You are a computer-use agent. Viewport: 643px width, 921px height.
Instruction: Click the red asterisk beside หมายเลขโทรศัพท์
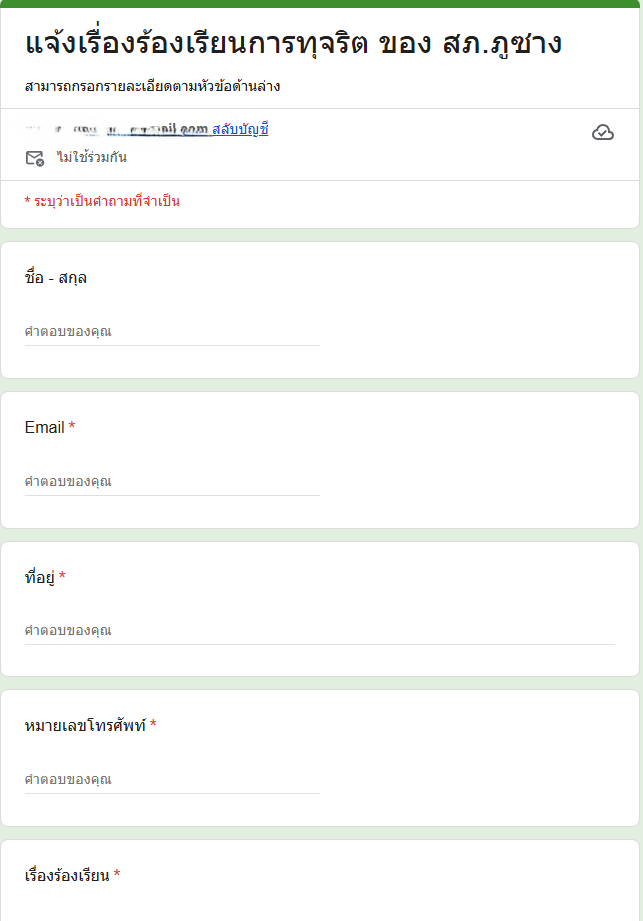tap(153, 724)
